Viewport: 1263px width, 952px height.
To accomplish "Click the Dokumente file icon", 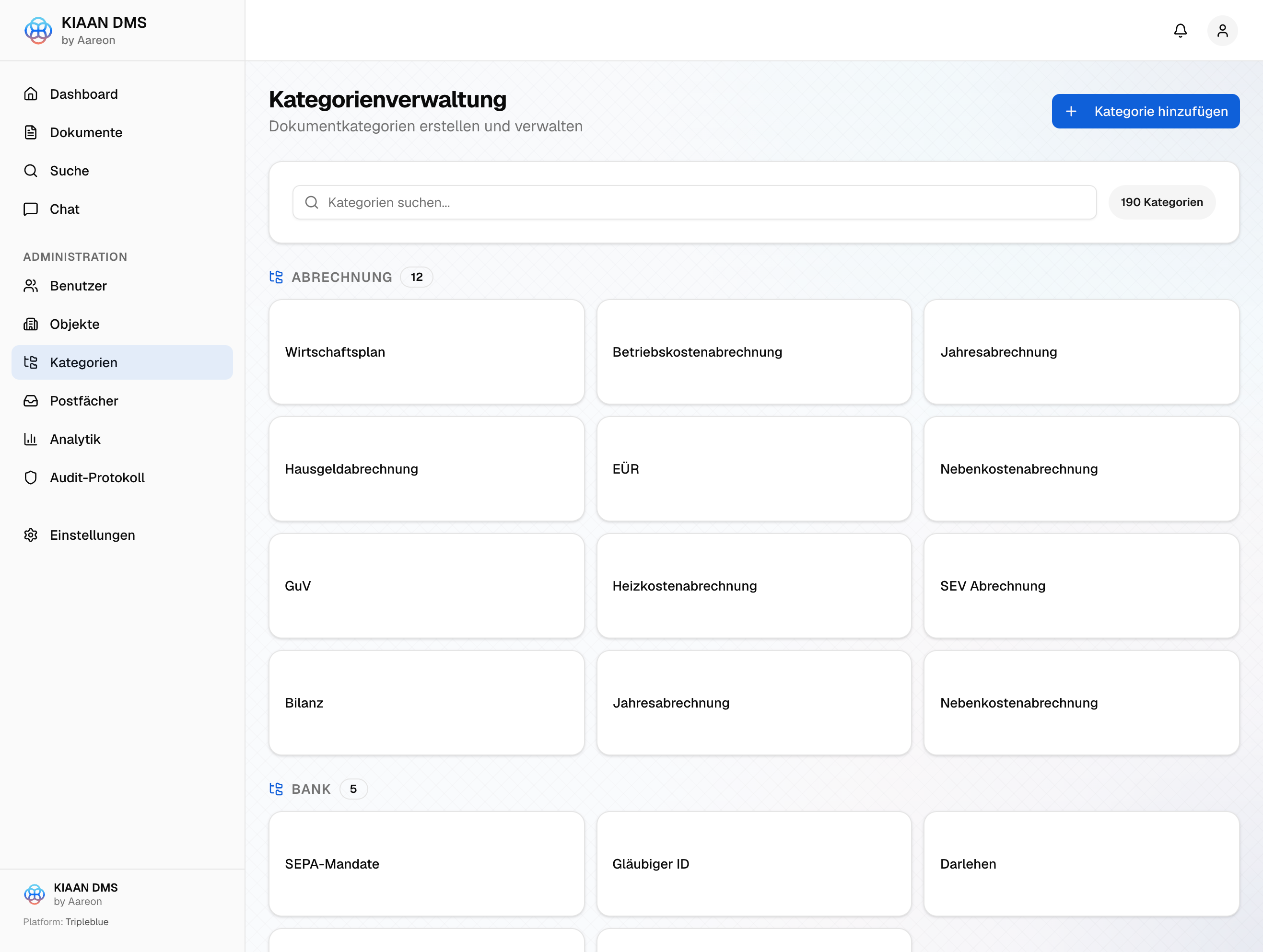I will [31, 132].
